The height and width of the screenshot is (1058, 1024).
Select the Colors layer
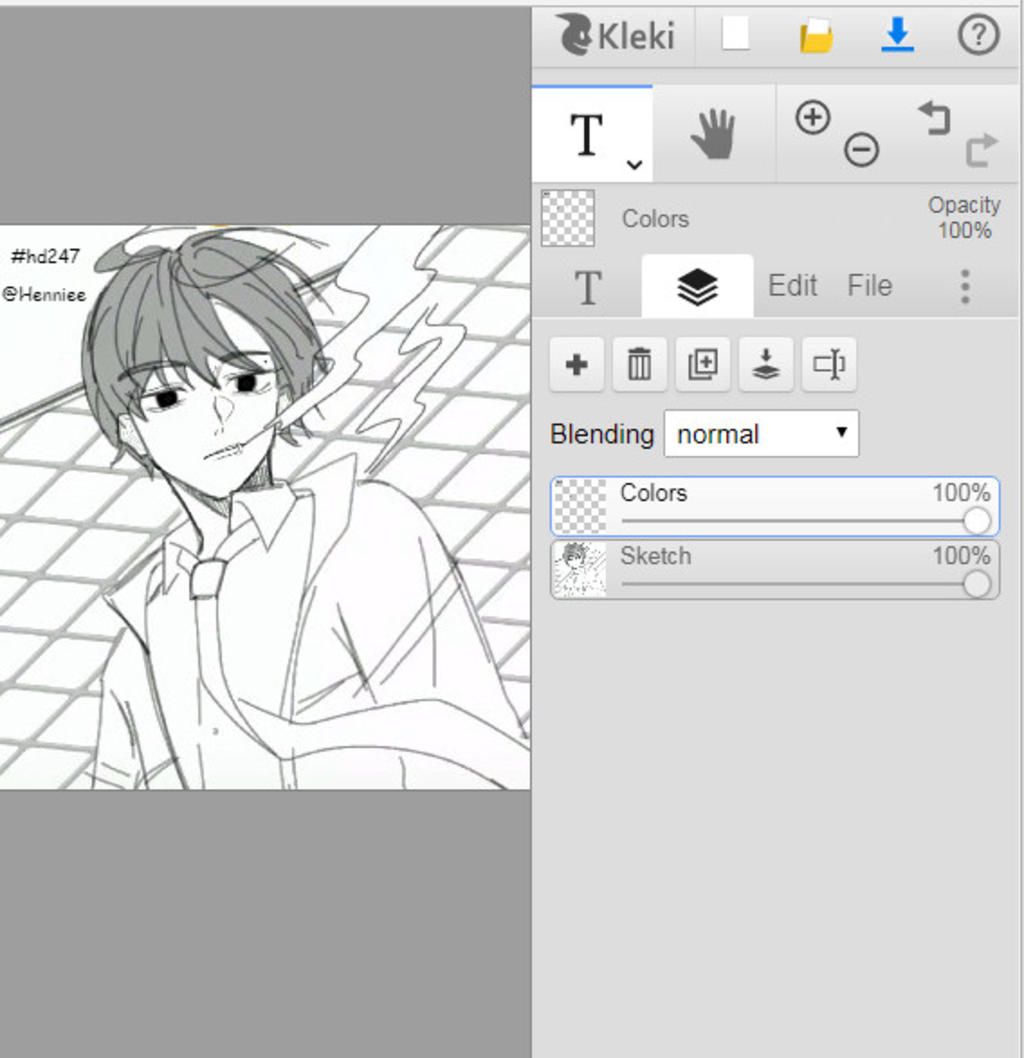[774, 507]
